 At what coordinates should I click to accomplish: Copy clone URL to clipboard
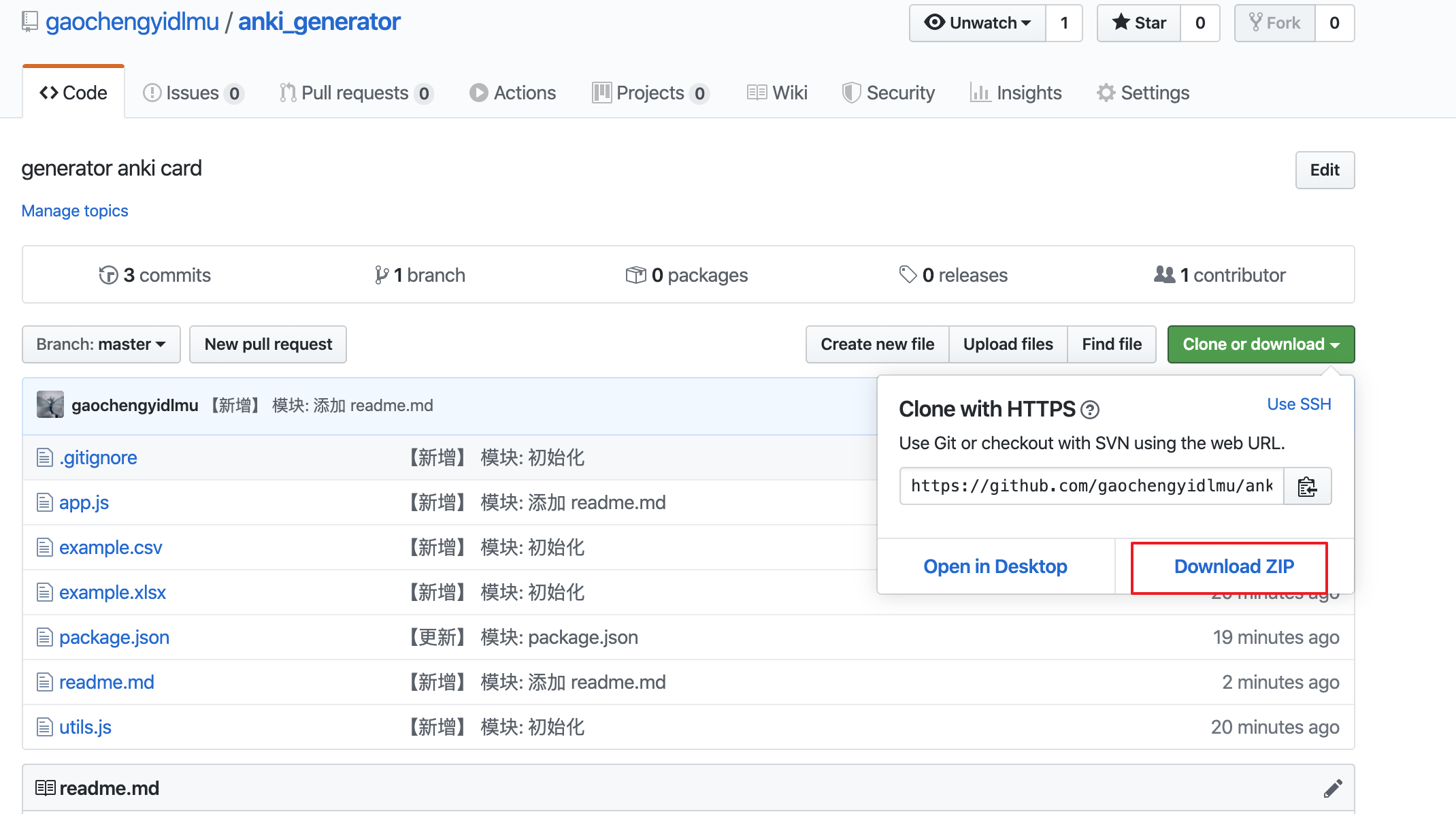point(1307,486)
